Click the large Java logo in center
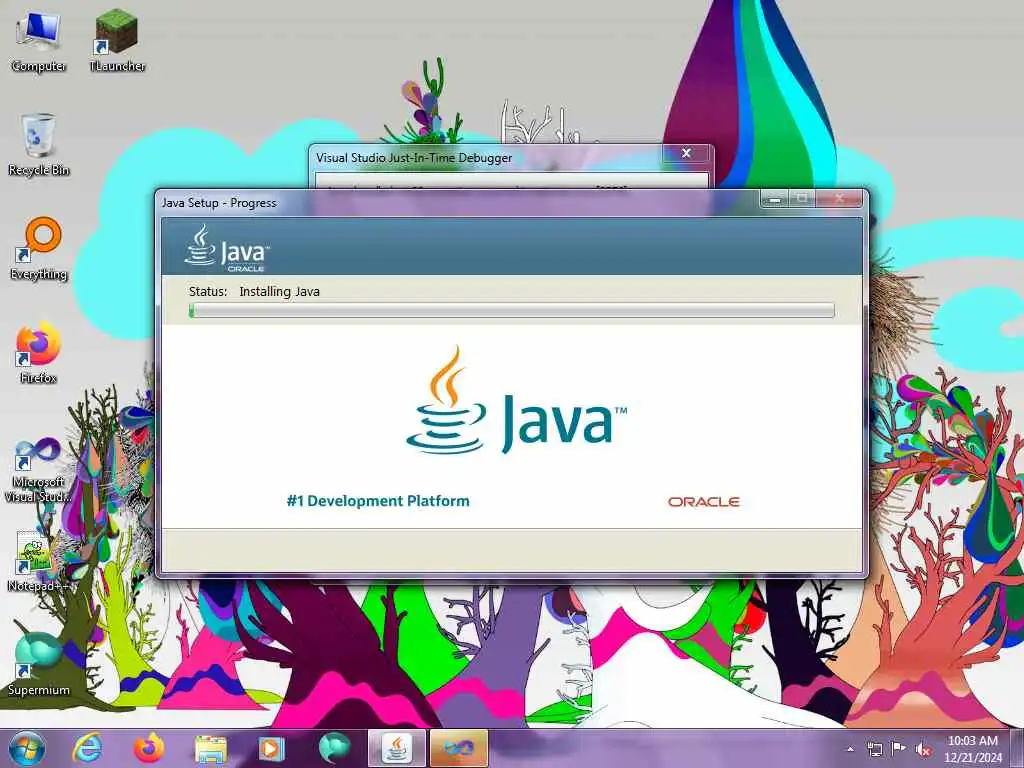1024x768 pixels. click(516, 401)
